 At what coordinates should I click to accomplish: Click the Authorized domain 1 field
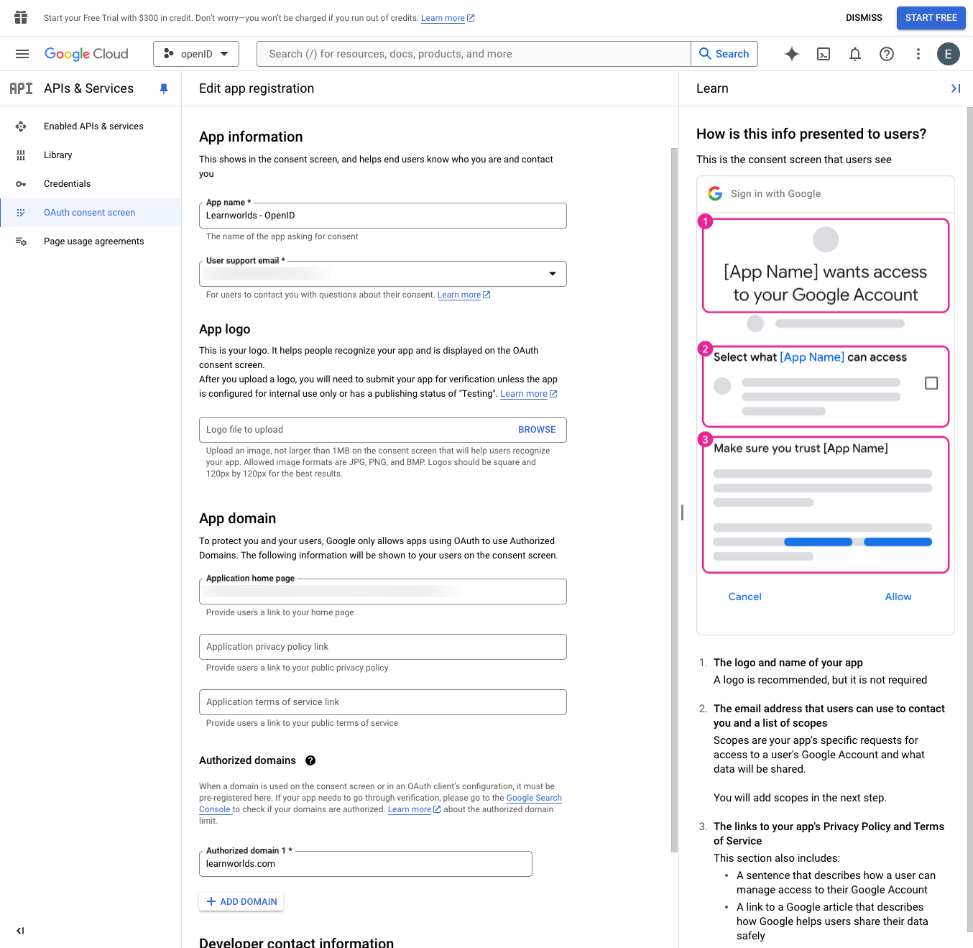pos(365,864)
